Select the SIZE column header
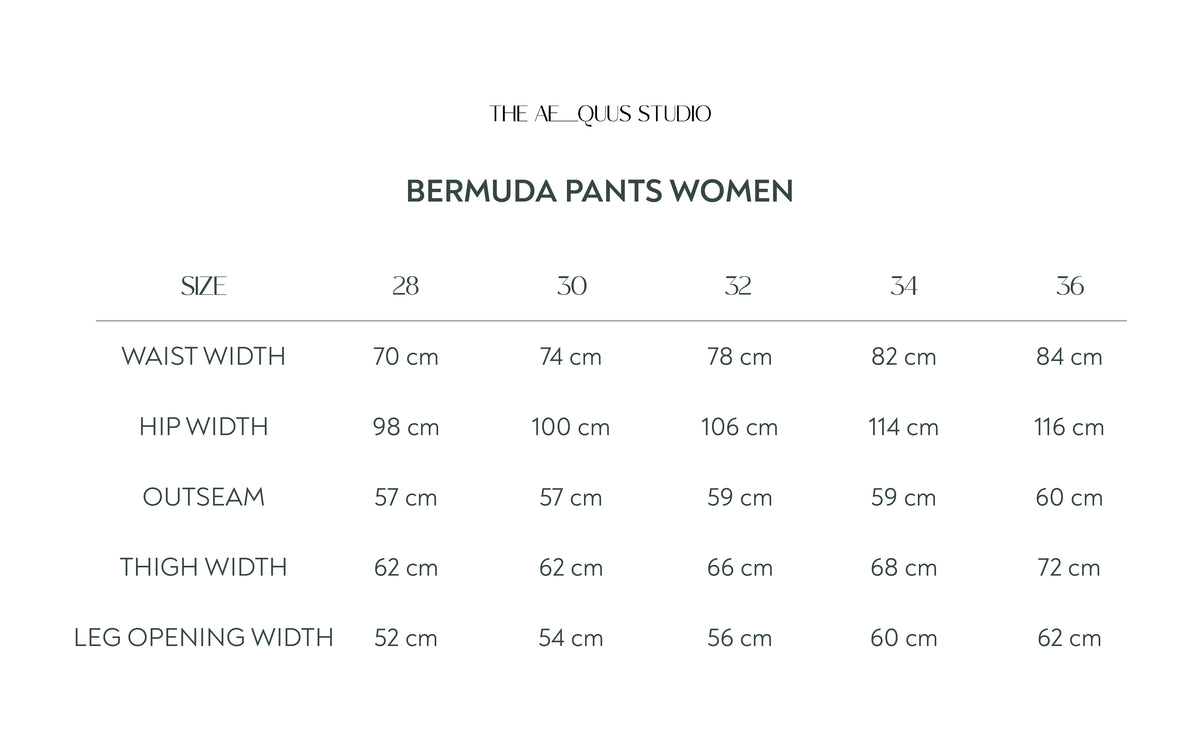 tap(203, 287)
